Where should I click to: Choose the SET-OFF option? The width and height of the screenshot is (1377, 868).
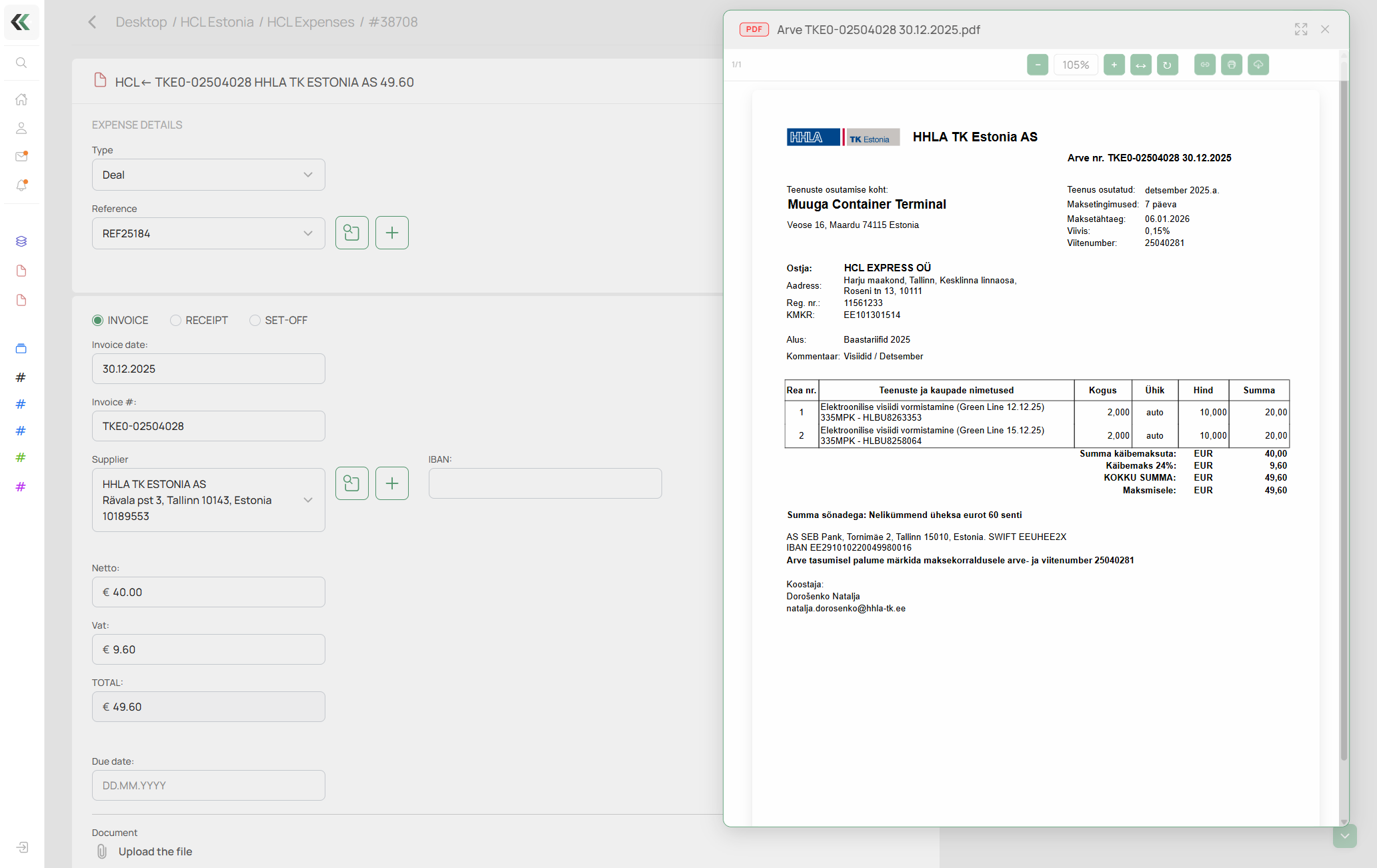pos(255,320)
